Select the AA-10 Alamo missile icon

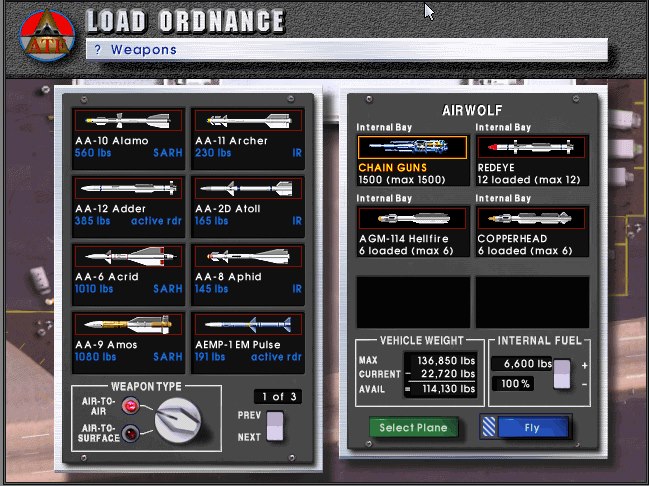pos(128,120)
